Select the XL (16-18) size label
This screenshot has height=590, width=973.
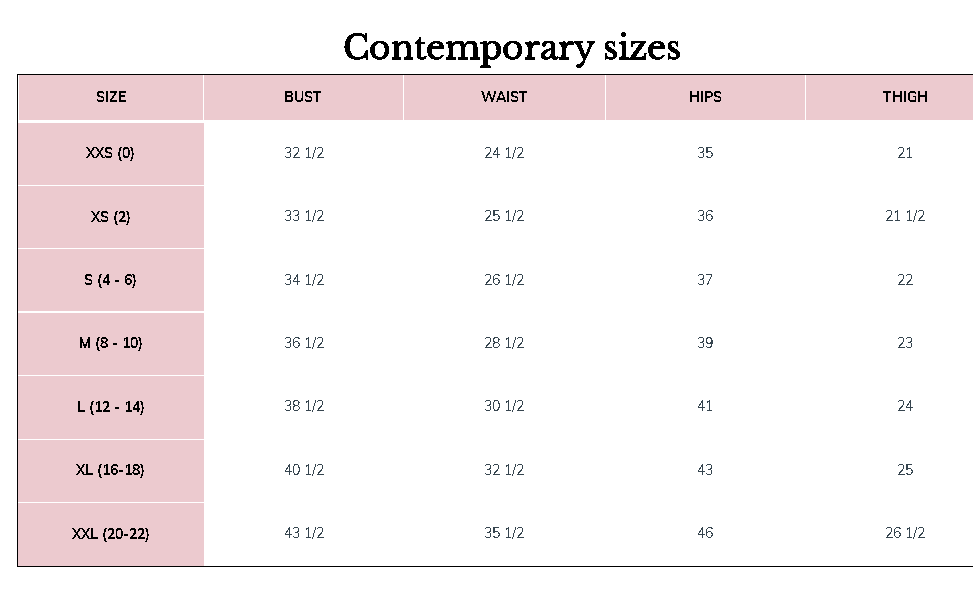(110, 470)
